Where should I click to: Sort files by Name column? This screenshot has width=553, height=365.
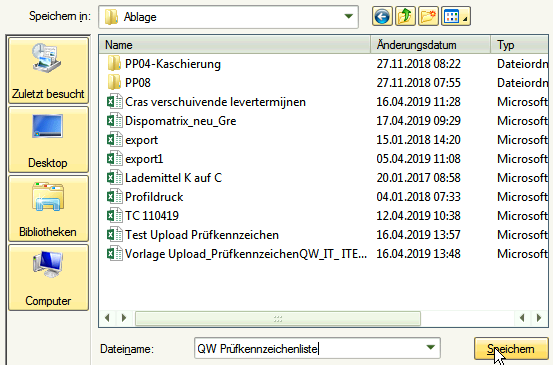[x=235, y=45]
